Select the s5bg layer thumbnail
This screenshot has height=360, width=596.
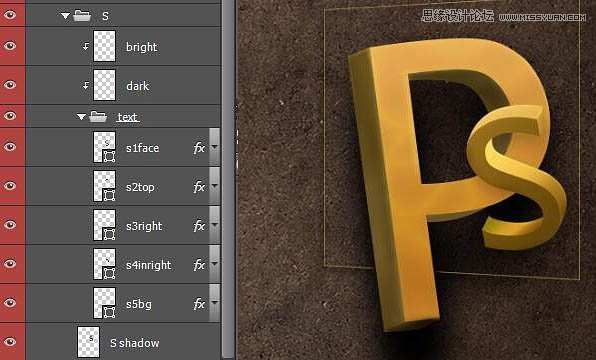[x=105, y=303]
